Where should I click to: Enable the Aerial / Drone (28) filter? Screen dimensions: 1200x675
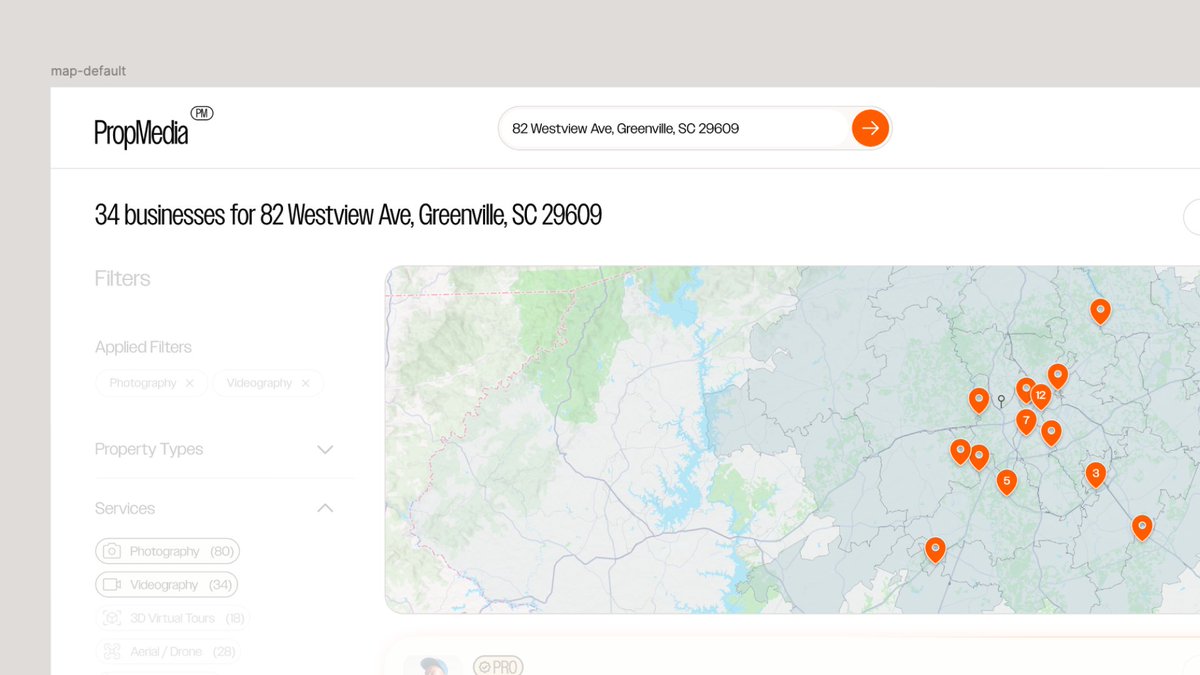[x=168, y=651]
